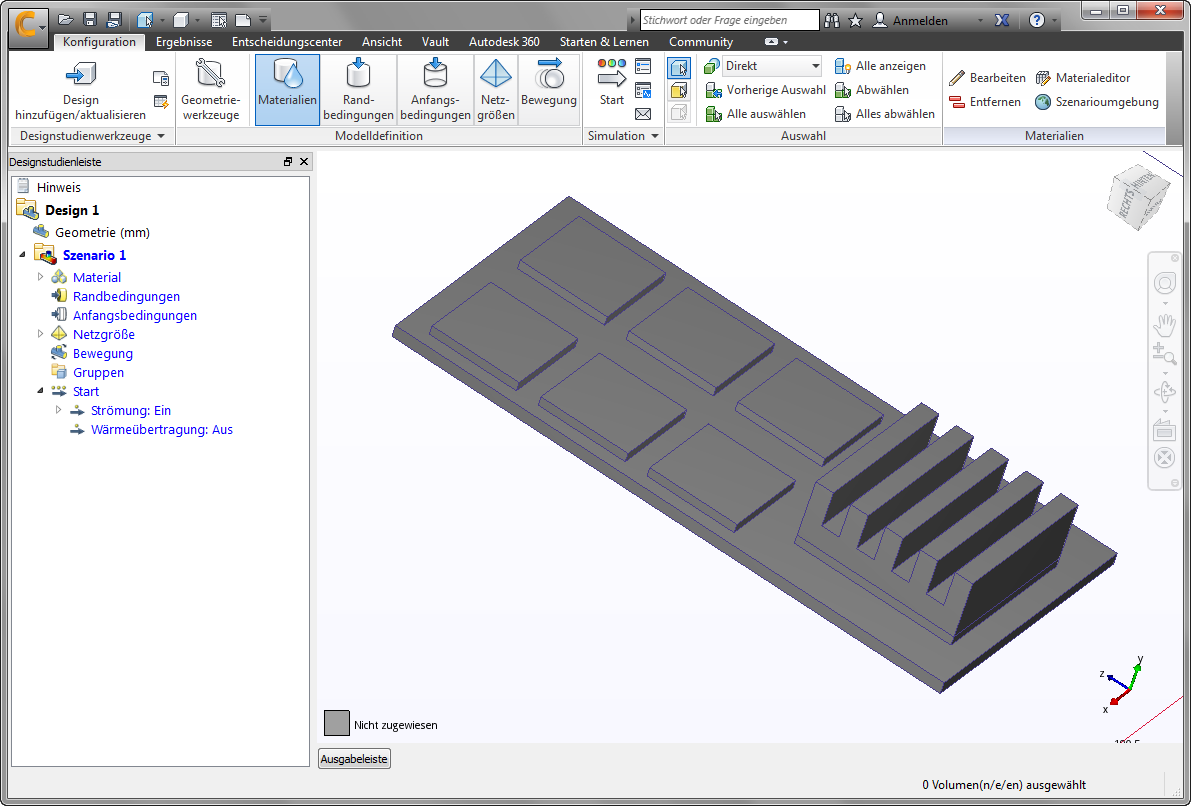The height and width of the screenshot is (806, 1191).
Task: Click the help question mark icon
Action: click(1037, 21)
